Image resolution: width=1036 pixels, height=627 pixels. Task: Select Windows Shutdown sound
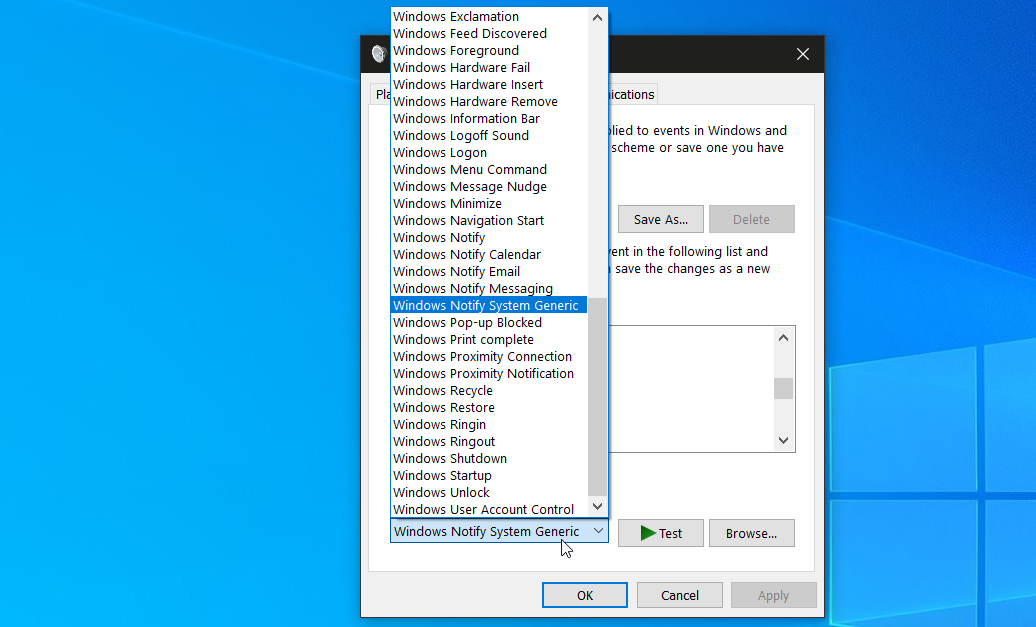point(489,459)
